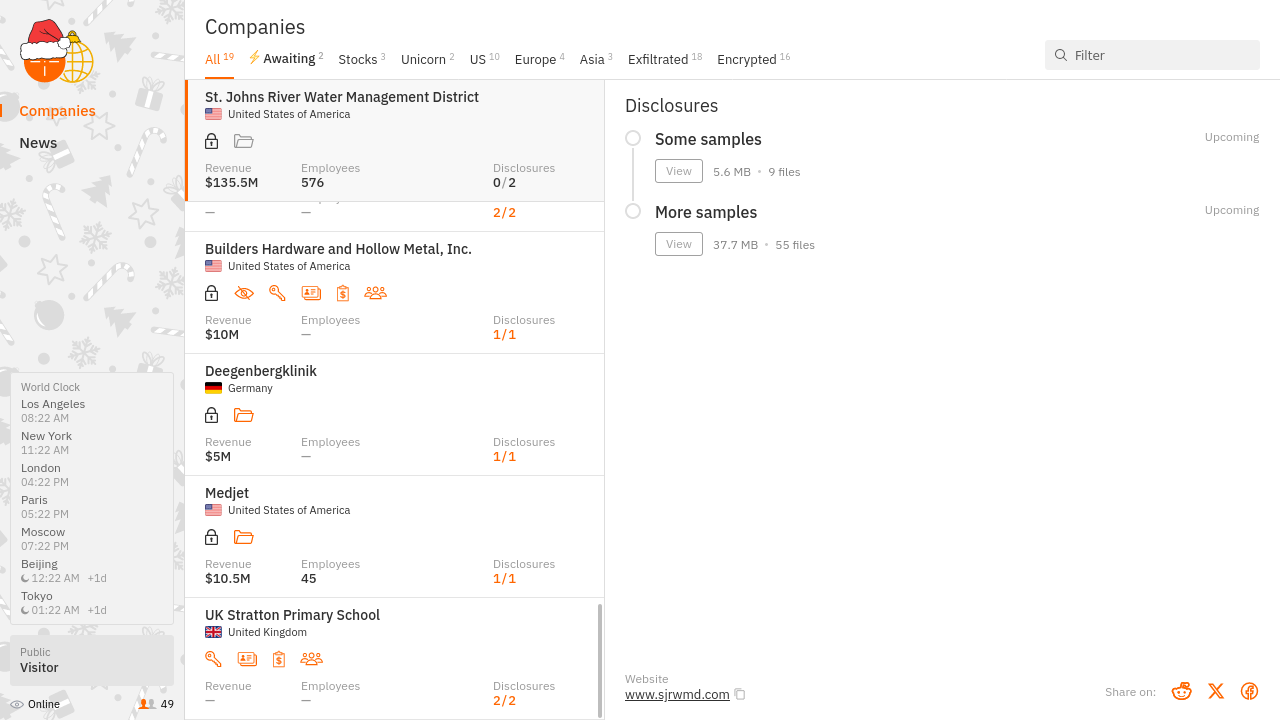Image resolution: width=1280 pixels, height=720 pixels.
Task: Open the Encrypted tab
Action: [754, 59]
